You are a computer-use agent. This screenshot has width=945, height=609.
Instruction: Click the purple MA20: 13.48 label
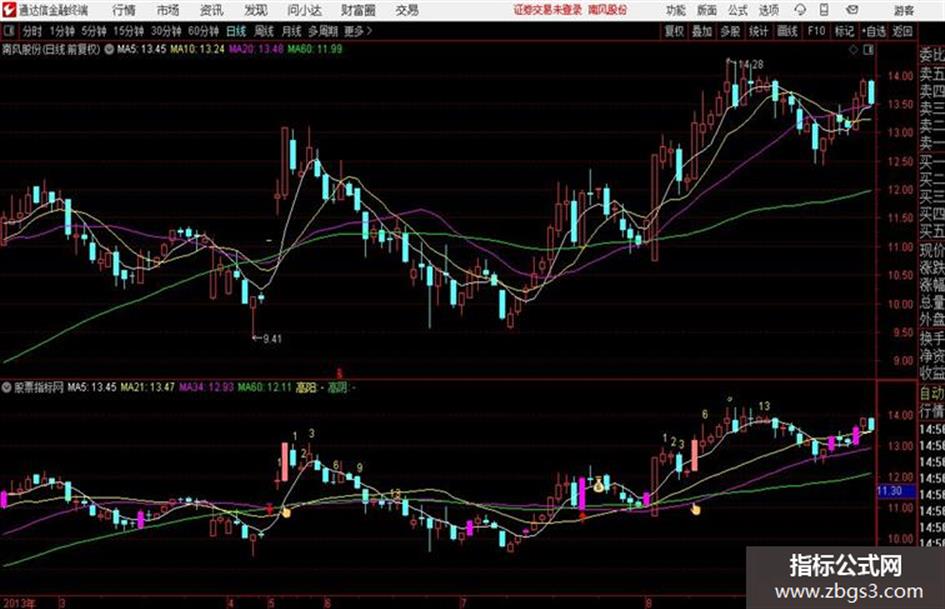coord(256,49)
